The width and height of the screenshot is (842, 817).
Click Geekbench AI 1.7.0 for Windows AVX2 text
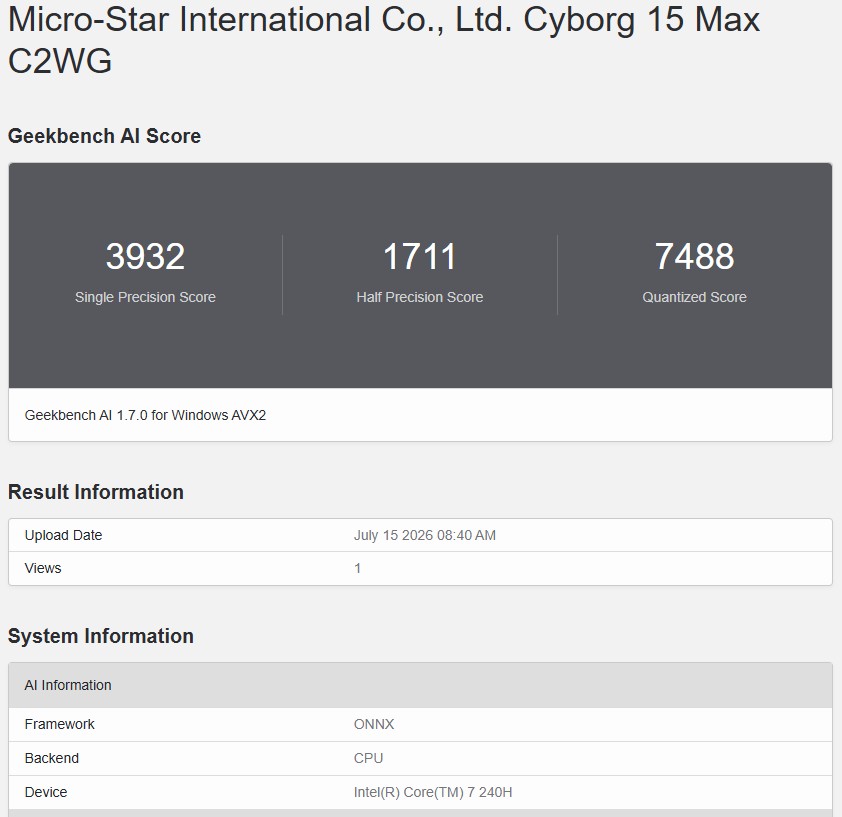[145, 415]
